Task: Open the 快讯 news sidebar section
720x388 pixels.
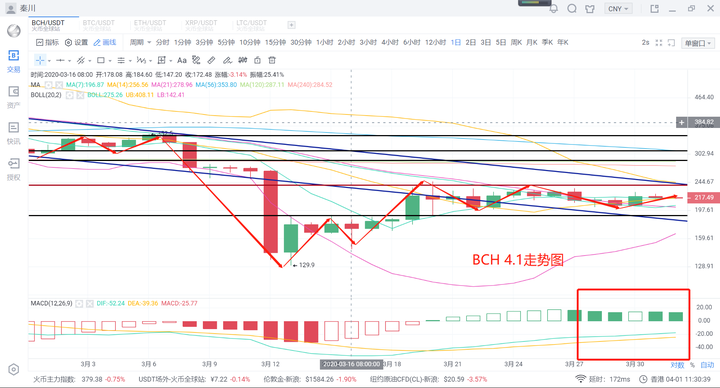Action: (x=14, y=133)
